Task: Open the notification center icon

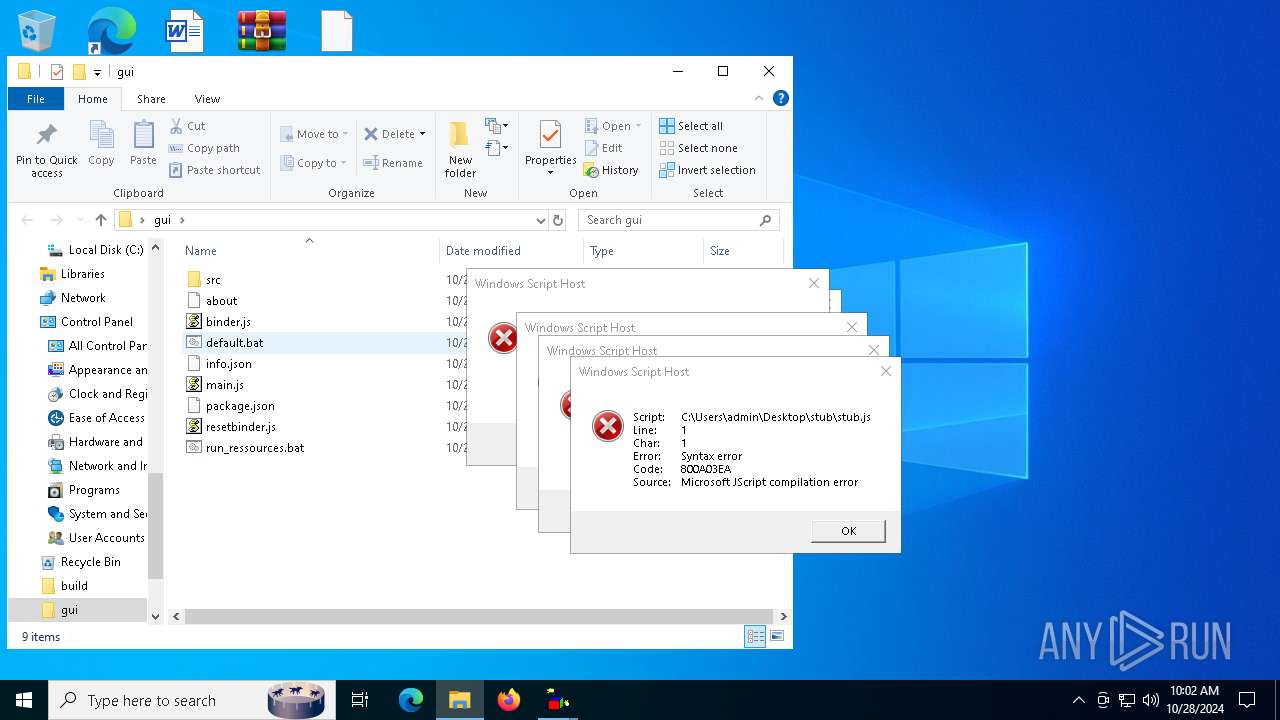Action: (x=1247, y=700)
